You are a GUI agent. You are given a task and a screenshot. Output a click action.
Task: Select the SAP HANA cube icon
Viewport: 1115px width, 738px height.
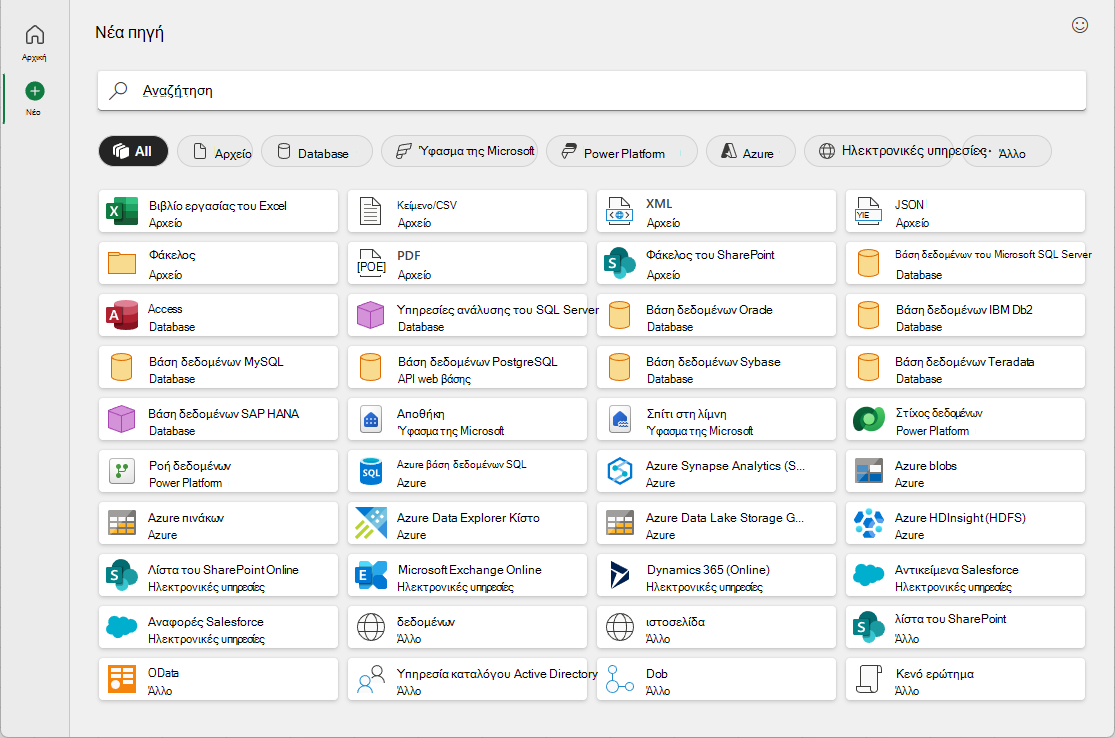tap(122, 419)
